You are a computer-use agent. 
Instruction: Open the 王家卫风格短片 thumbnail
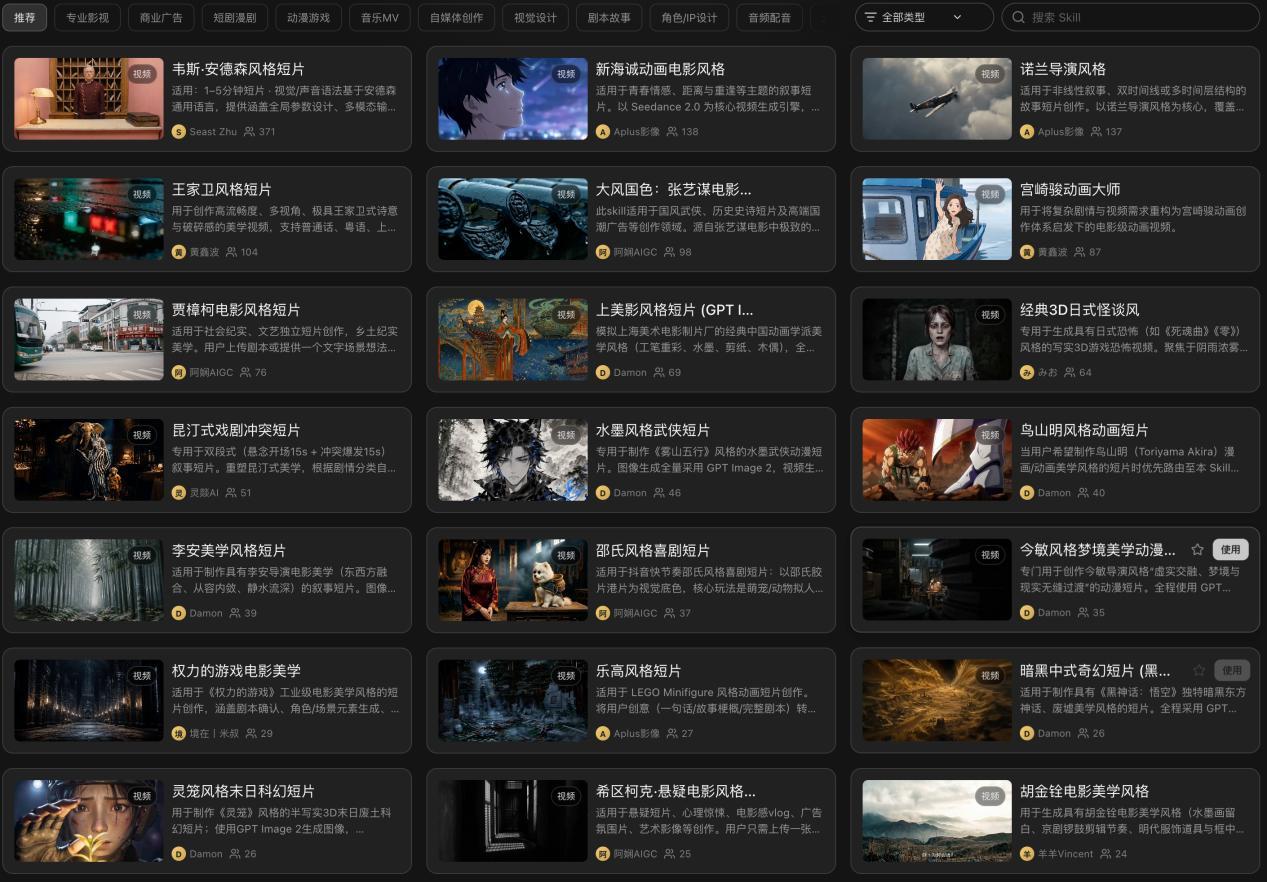[x=89, y=219]
